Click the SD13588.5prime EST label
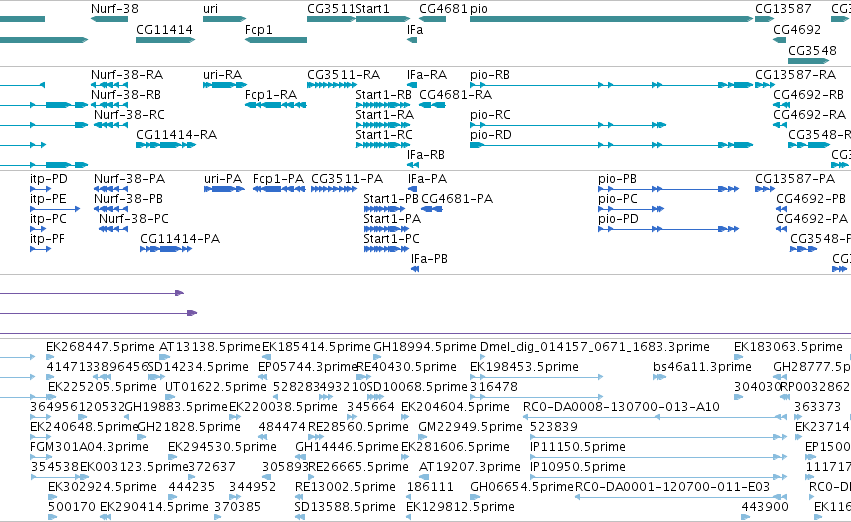Screen dimensions: 851x522 345,507
